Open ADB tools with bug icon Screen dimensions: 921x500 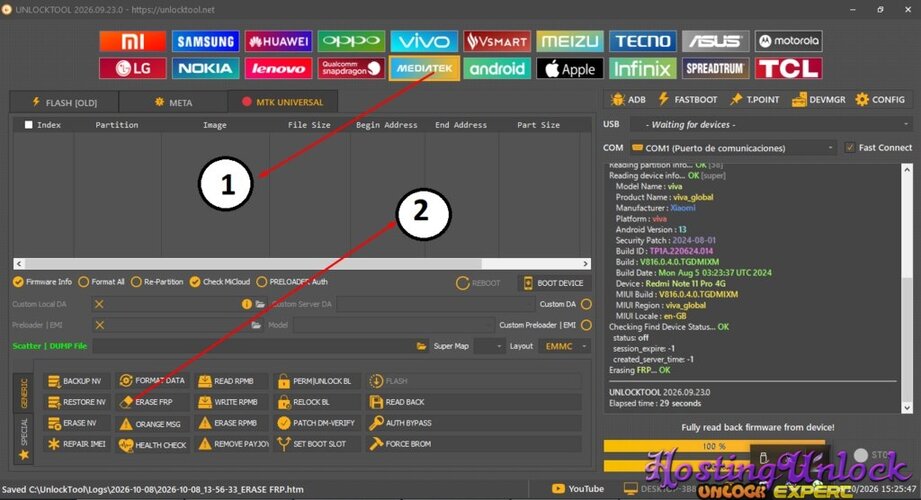click(x=628, y=99)
